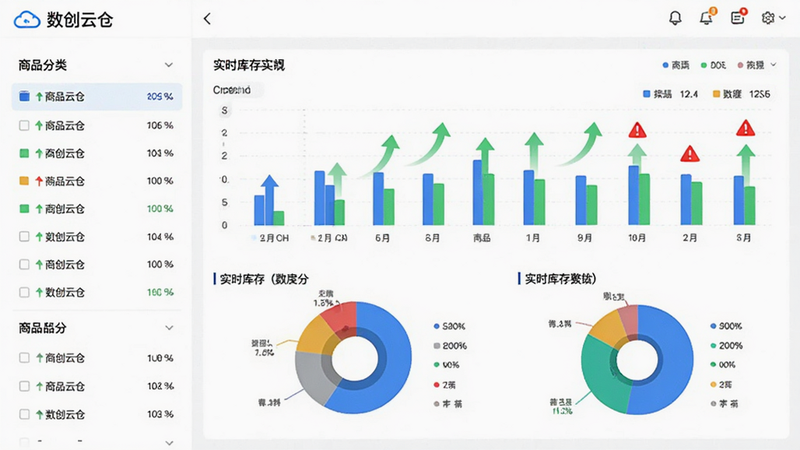Click the 209 % percentage value

[160, 96]
